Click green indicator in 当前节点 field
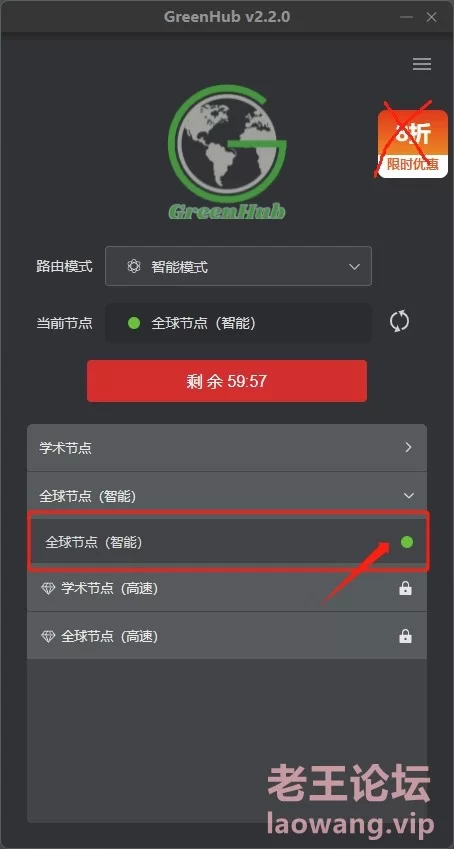The height and width of the screenshot is (849, 454). 134,323
